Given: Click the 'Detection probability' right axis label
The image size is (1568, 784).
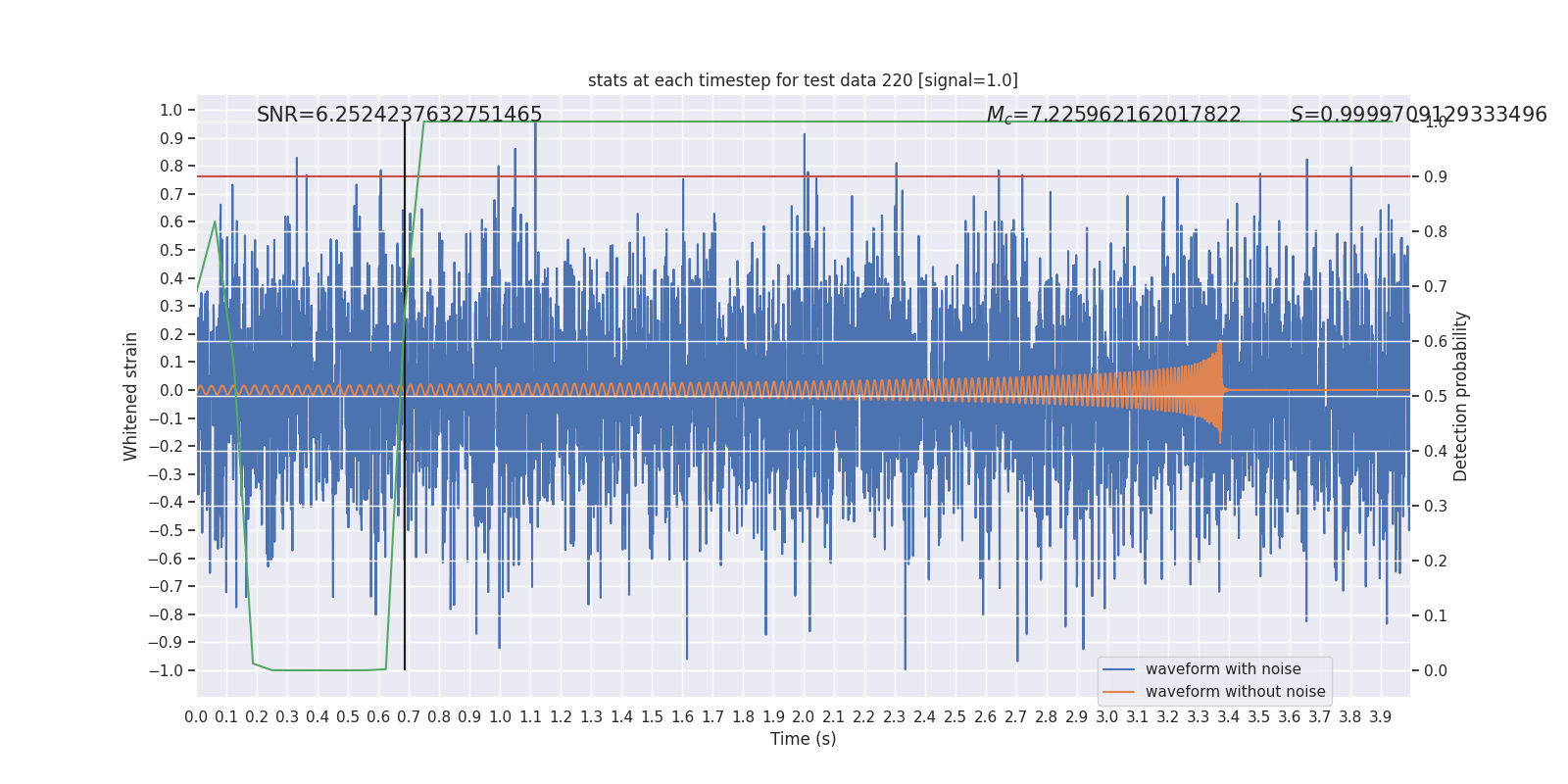Looking at the screenshot, I should 1461,396.
